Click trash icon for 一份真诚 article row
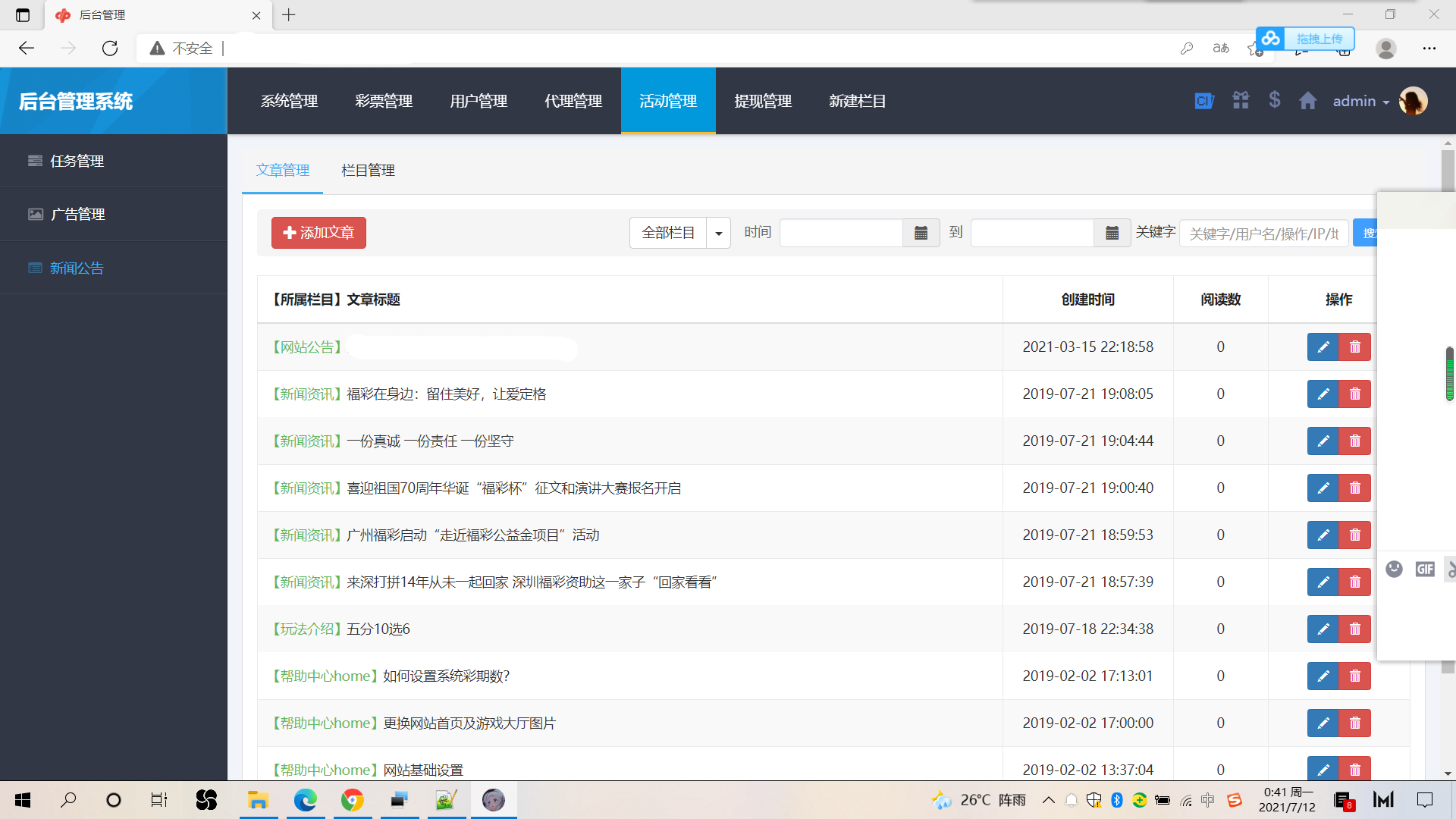Viewport: 1456px width, 819px height. (x=1355, y=441)
